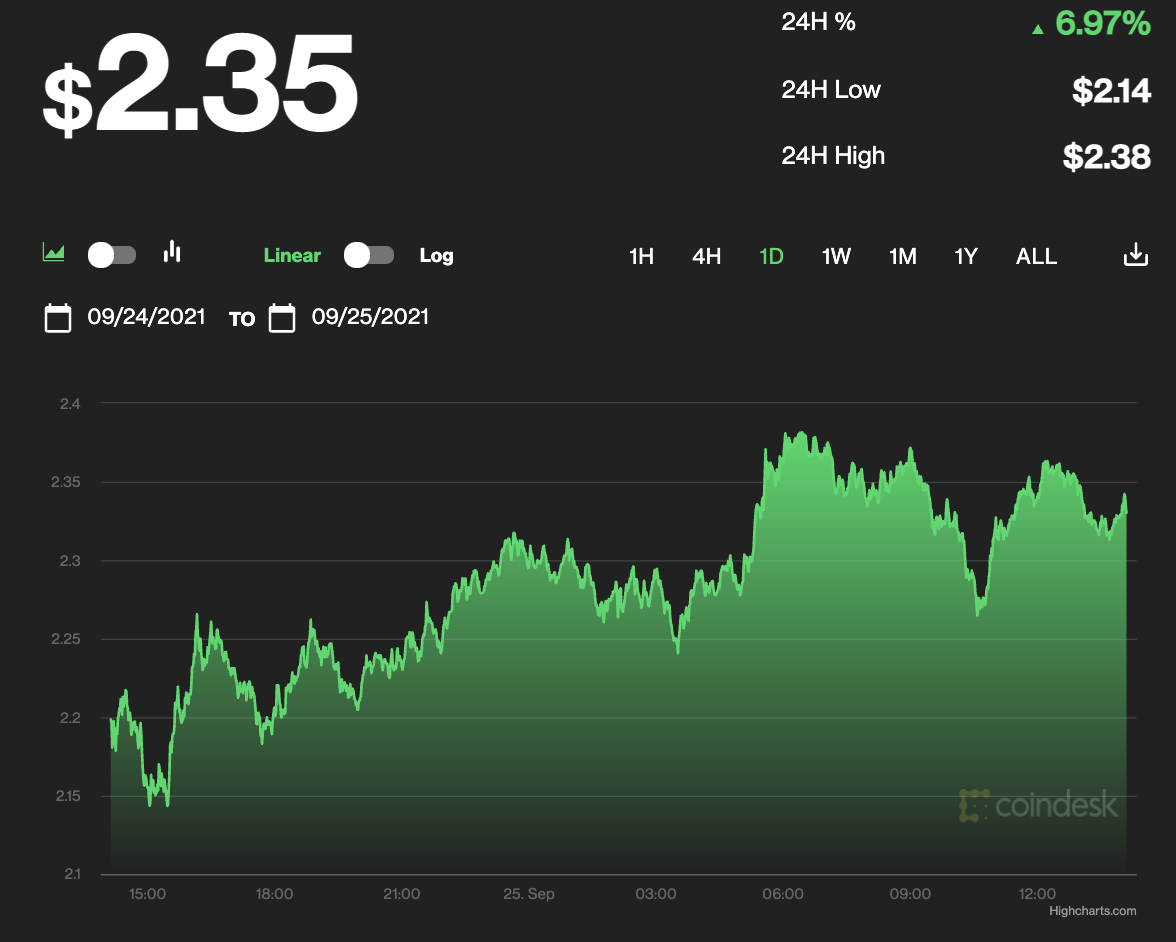The width and height of the screenshot is (1176, 942).
Task: Edit the 09/25/2021 end date field
Action: coord(370,317)
